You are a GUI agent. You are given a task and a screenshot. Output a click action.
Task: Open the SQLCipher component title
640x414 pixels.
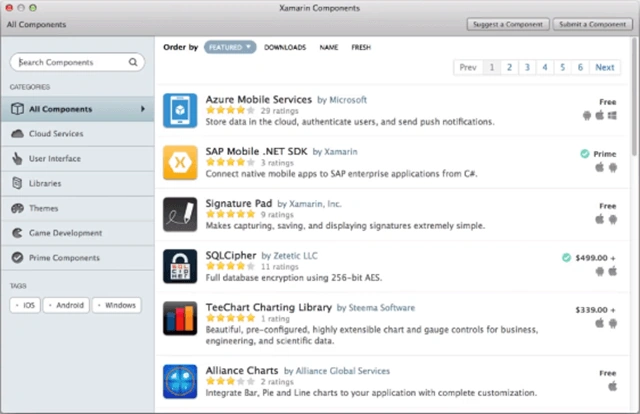(231, 256)
